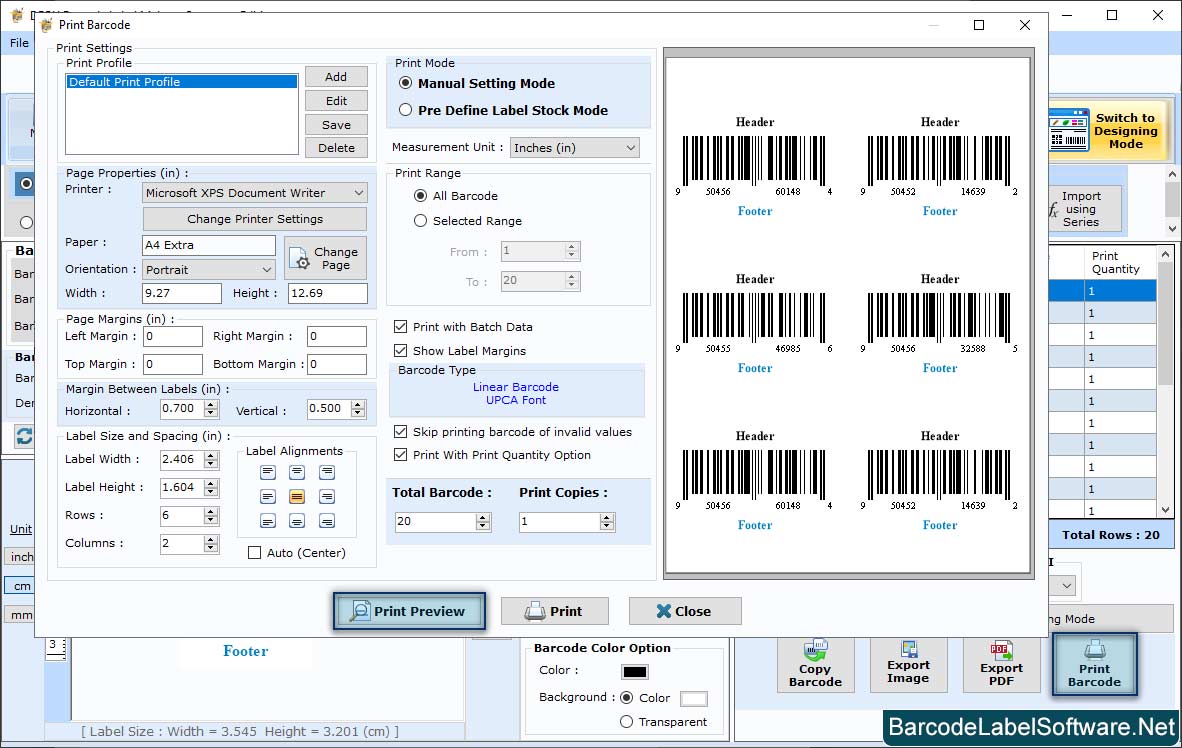Expand the Orientation dropdown
Viewport: 1182px width, 748px height.
[209, 270]
